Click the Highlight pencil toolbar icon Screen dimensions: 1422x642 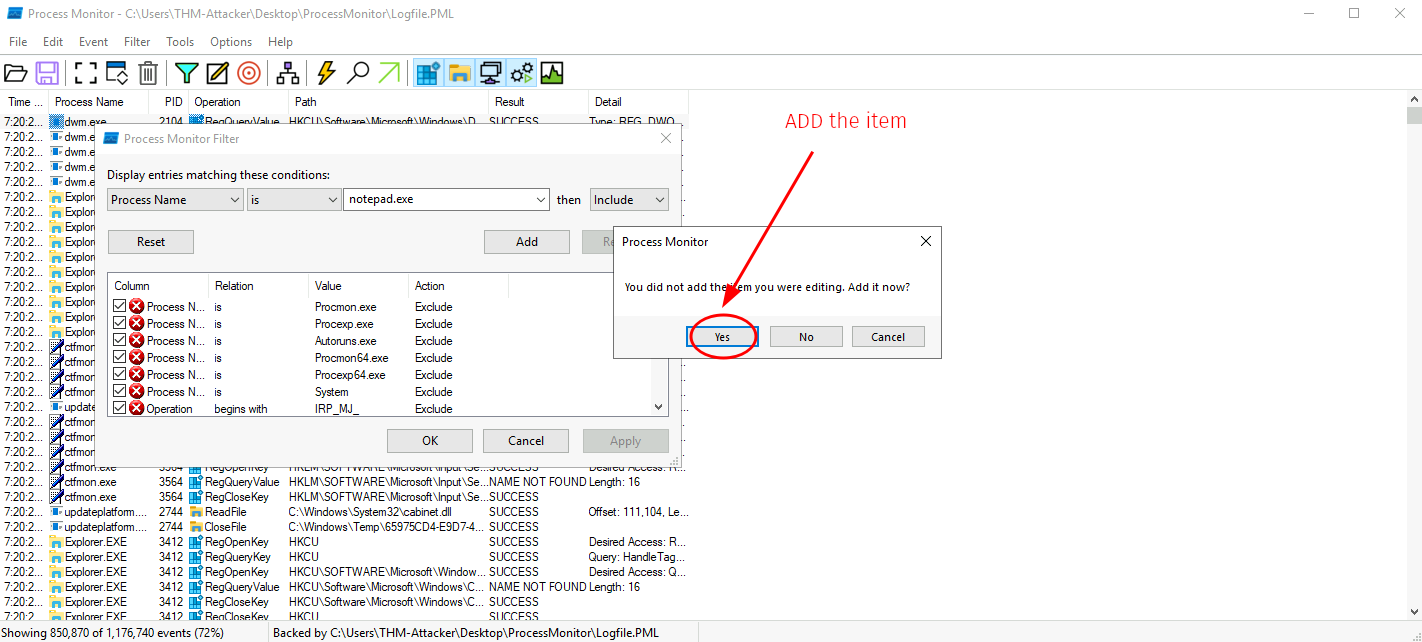coord(218,73)
